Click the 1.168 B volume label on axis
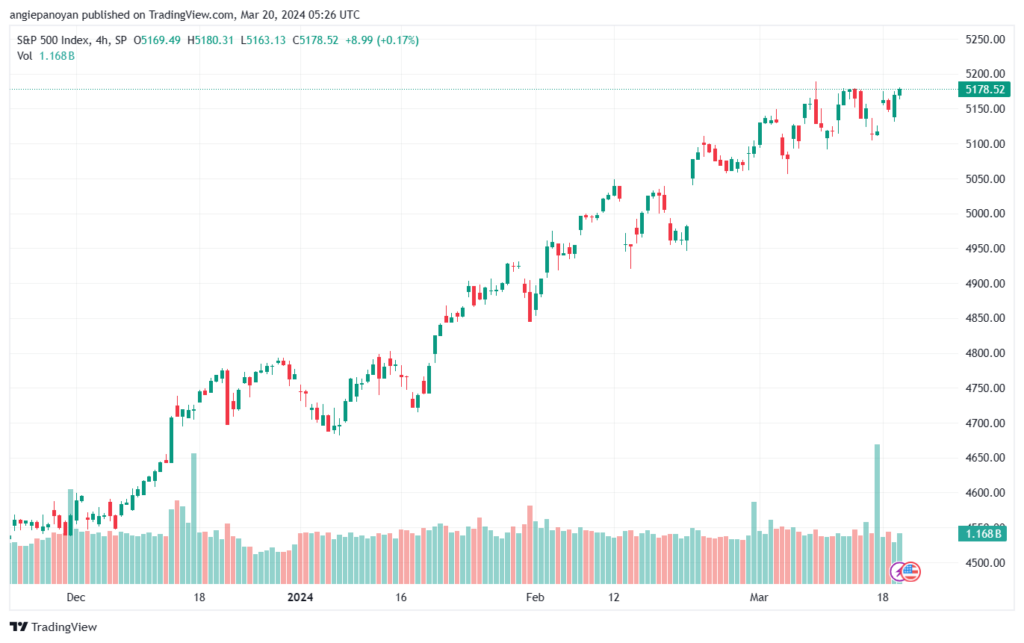Image resolution: width=1024 pixels, height=643 pixels. [x=984, y=535]
